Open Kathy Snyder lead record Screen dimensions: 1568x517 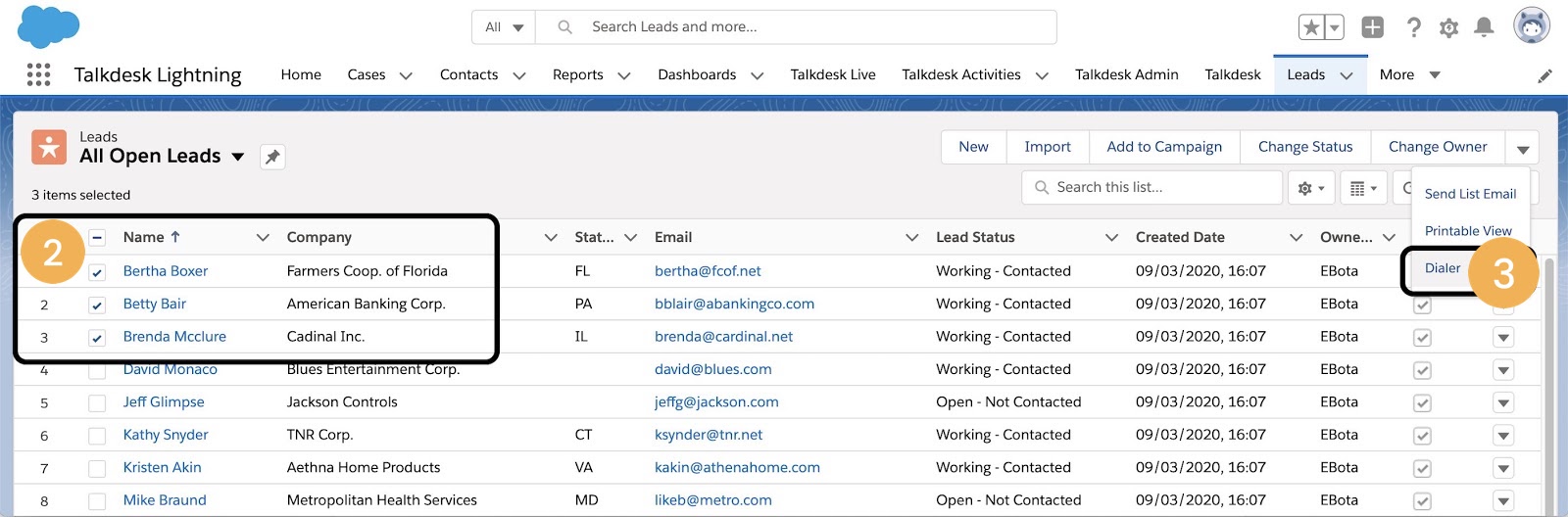166,435
